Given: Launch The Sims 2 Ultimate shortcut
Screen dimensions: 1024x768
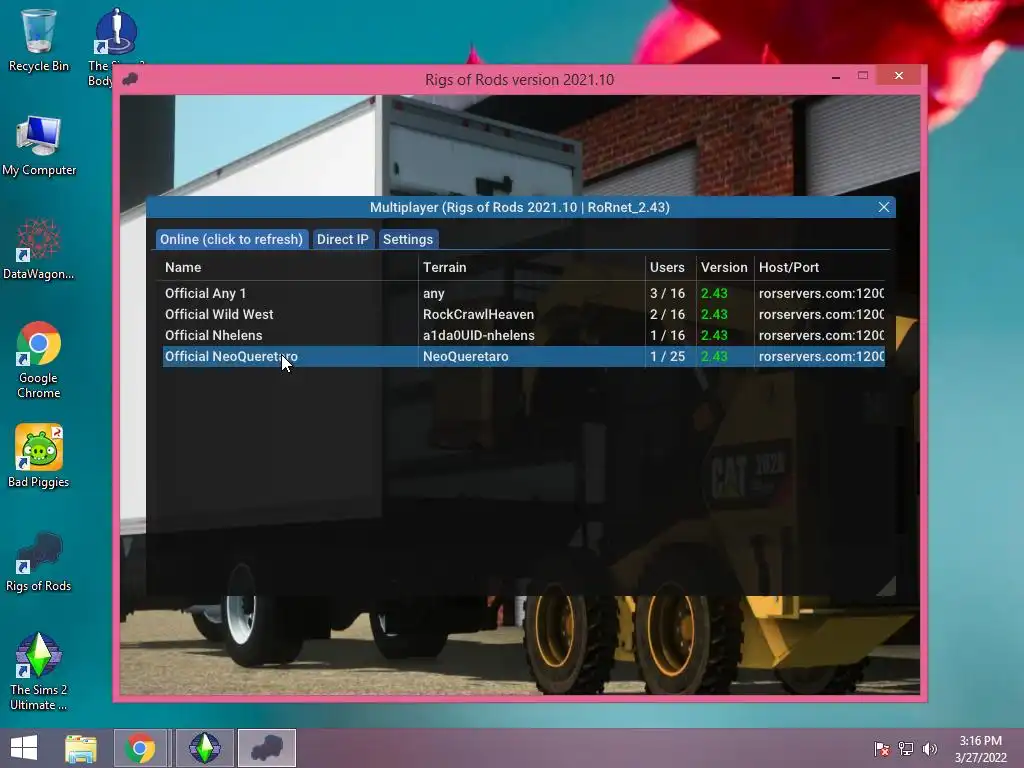Looking at the screenshot, I should coord(39,671).
